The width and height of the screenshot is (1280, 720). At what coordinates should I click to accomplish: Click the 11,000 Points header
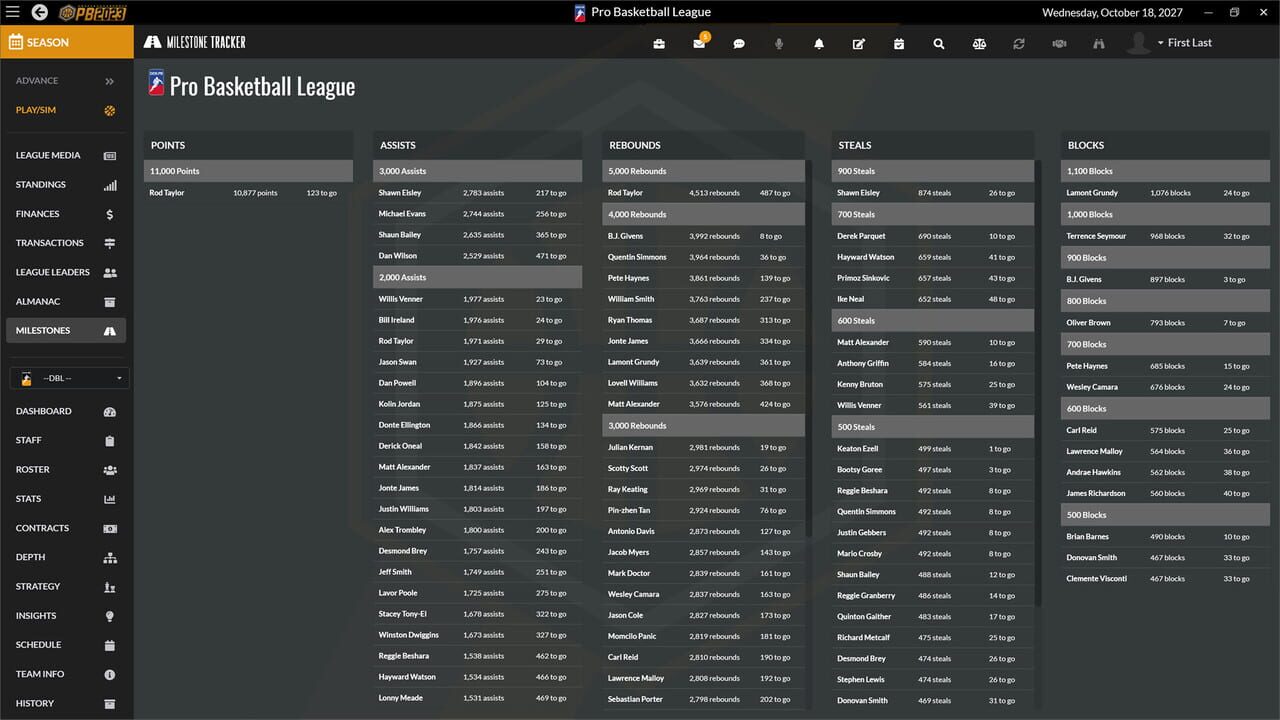coord(248,171)
